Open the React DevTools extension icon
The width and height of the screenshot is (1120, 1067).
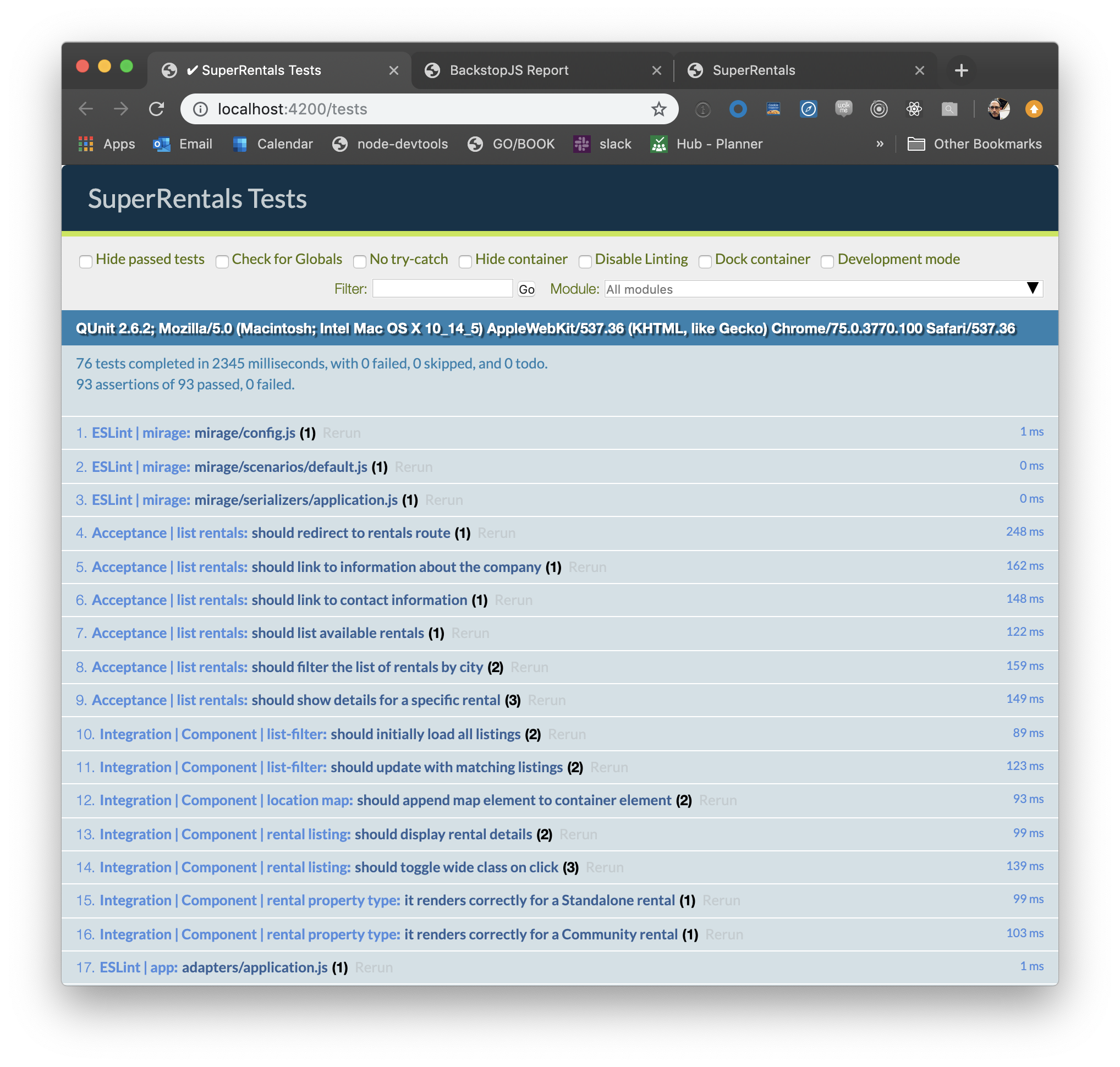pyautogui.click(x=914, y=109)
